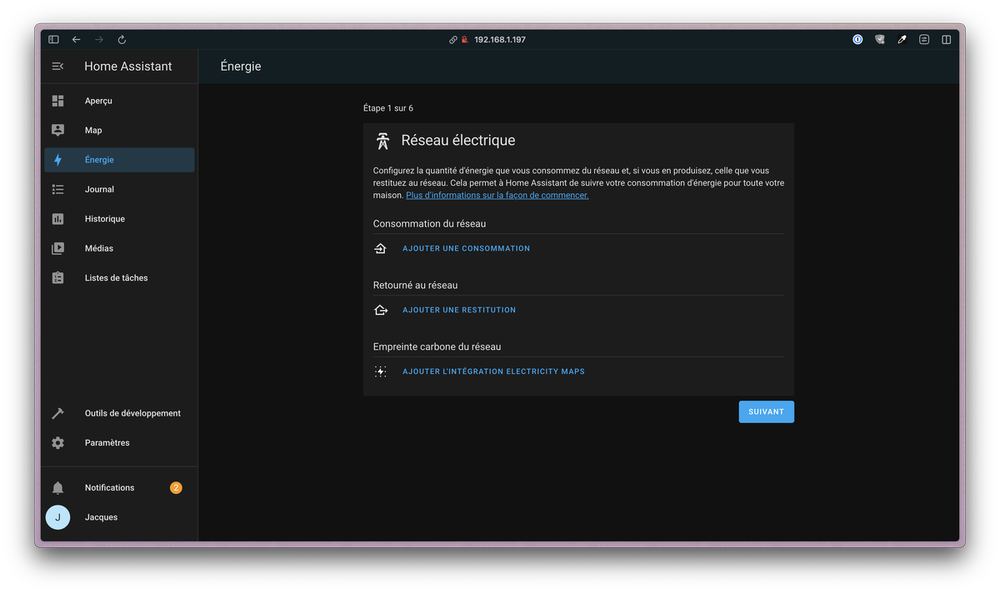This screenshot has width=1000, height=593.
Task: Click the Jacques profile name
Action: (x=101, y=517)
